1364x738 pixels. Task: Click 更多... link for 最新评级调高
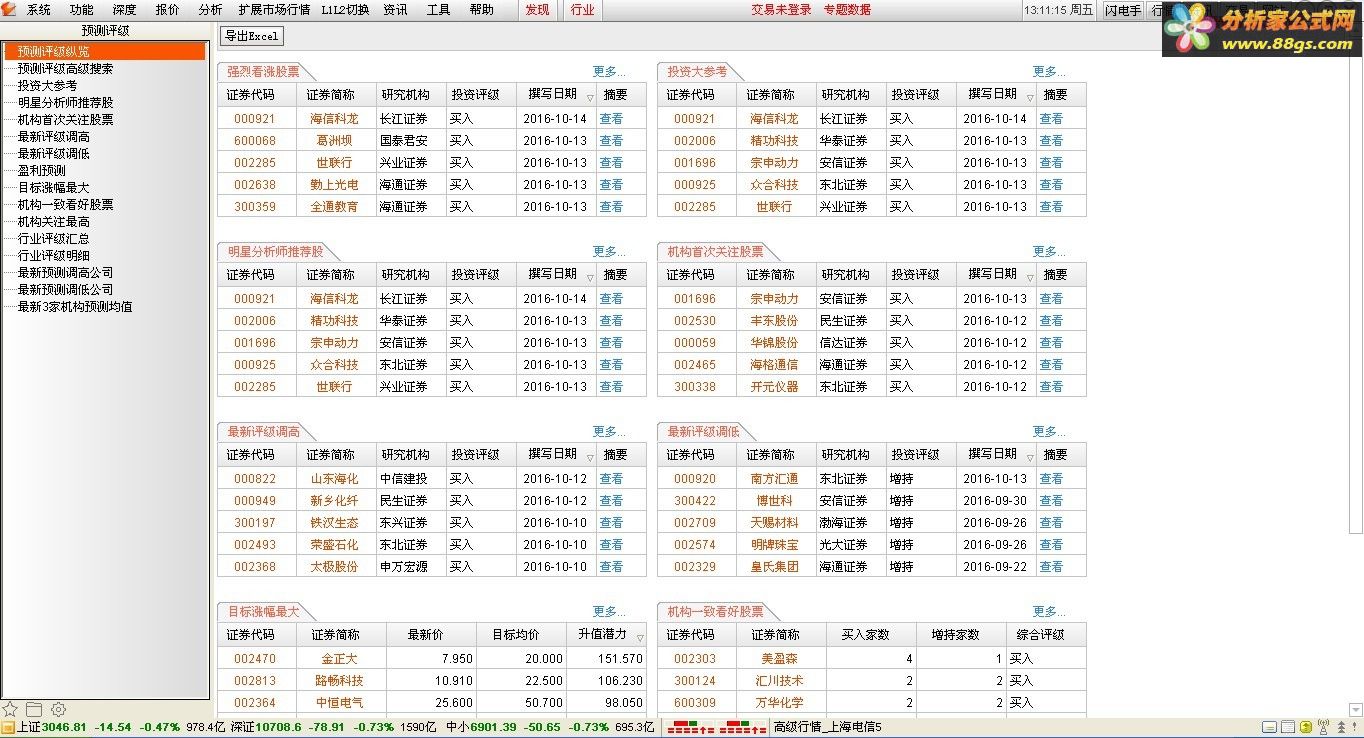point(609,432)
